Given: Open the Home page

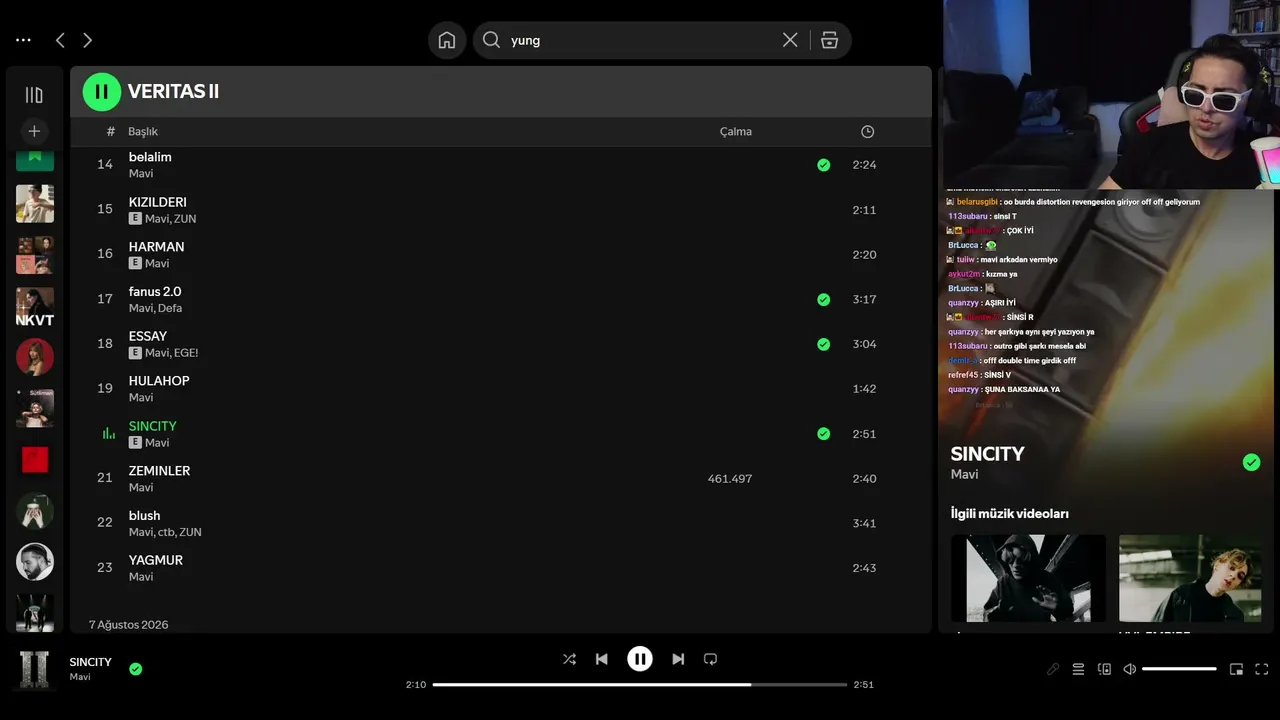Looking at the screenshot, I should tap(447, 40).
